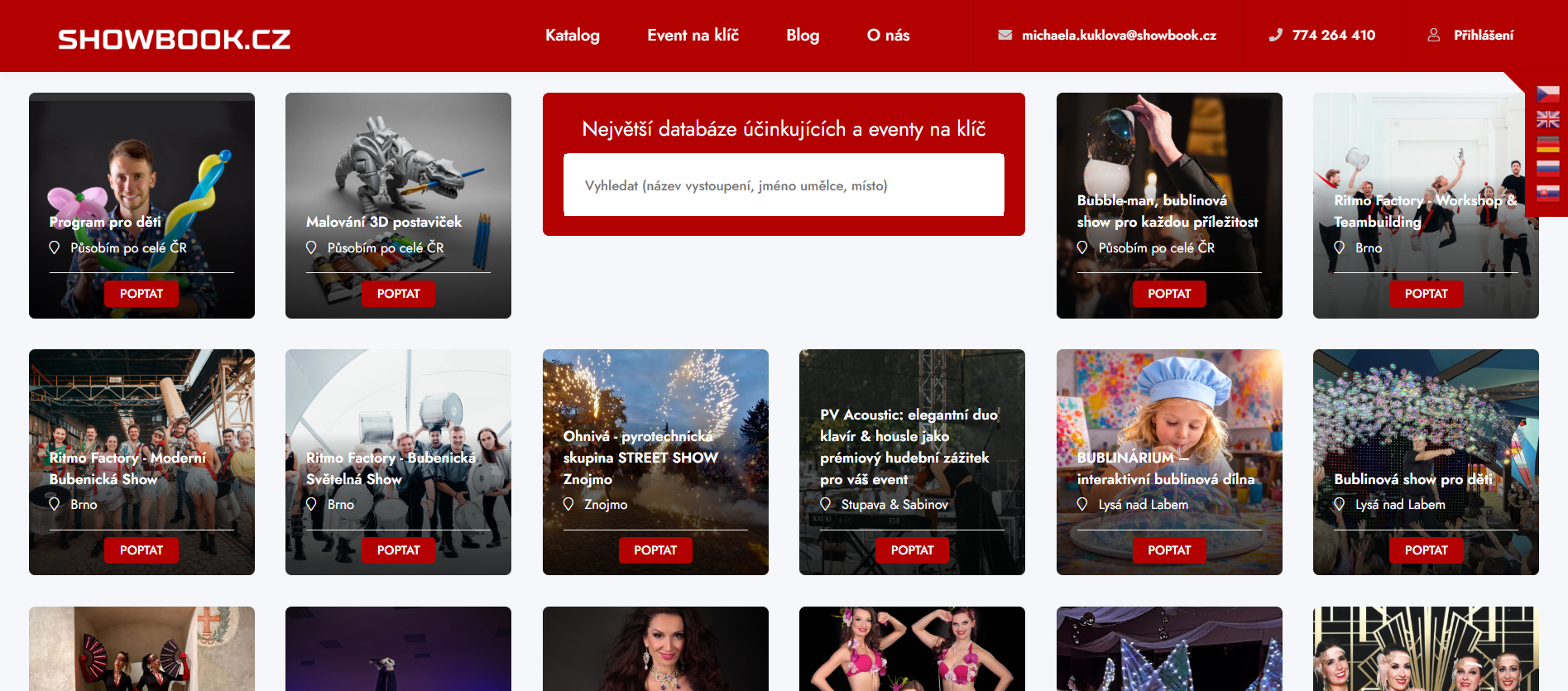Open the two pink-costumed dancers thumbnail
Viewport: 1568px width, 691px height.
(x=912, y=649)
